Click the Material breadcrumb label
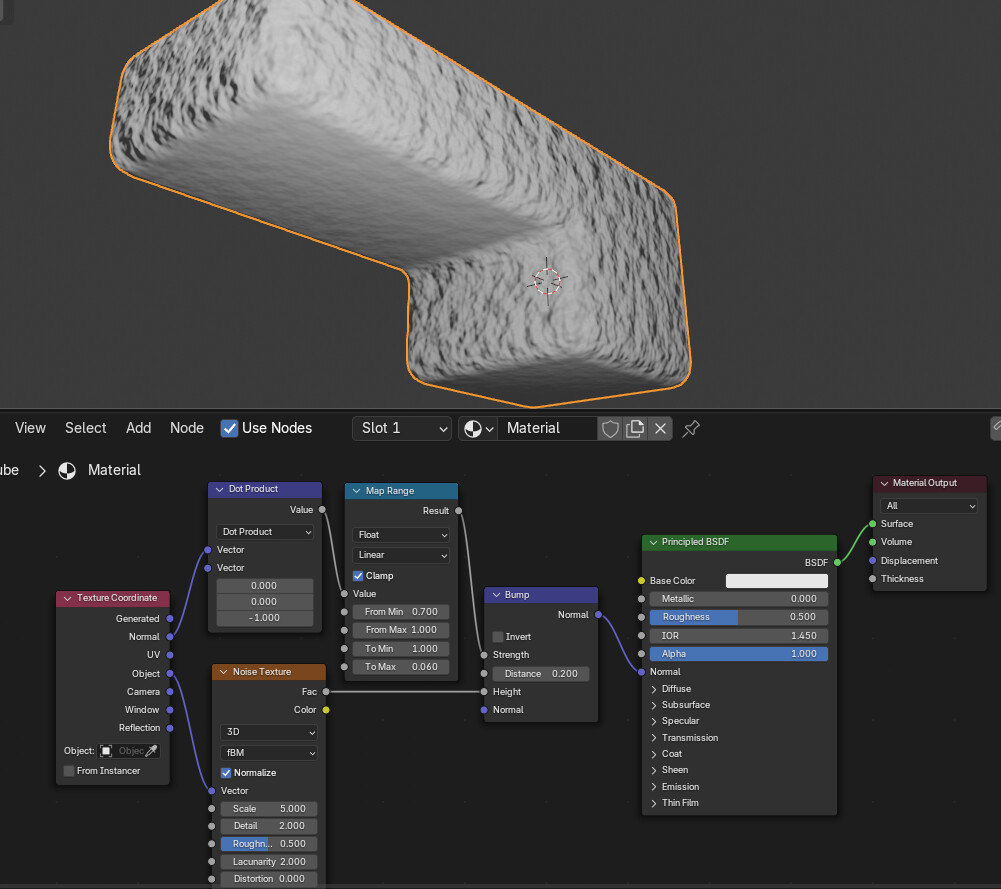Screen dimensions: 1001x889 (114, 470)
